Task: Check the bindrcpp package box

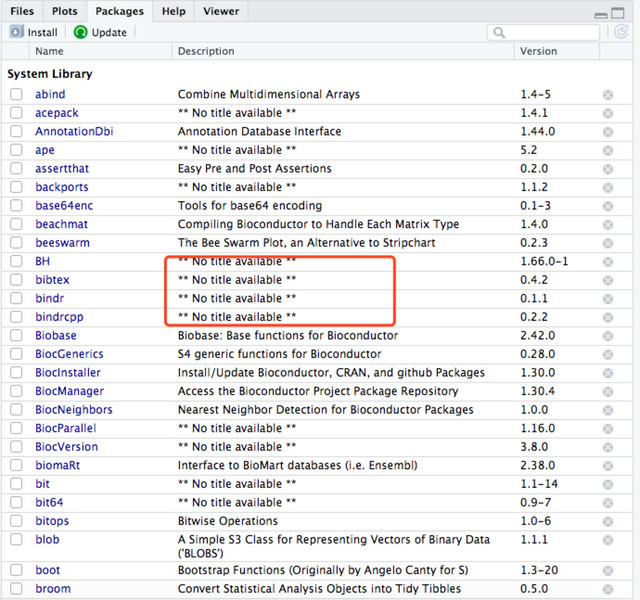Action: tap(16, 317)
